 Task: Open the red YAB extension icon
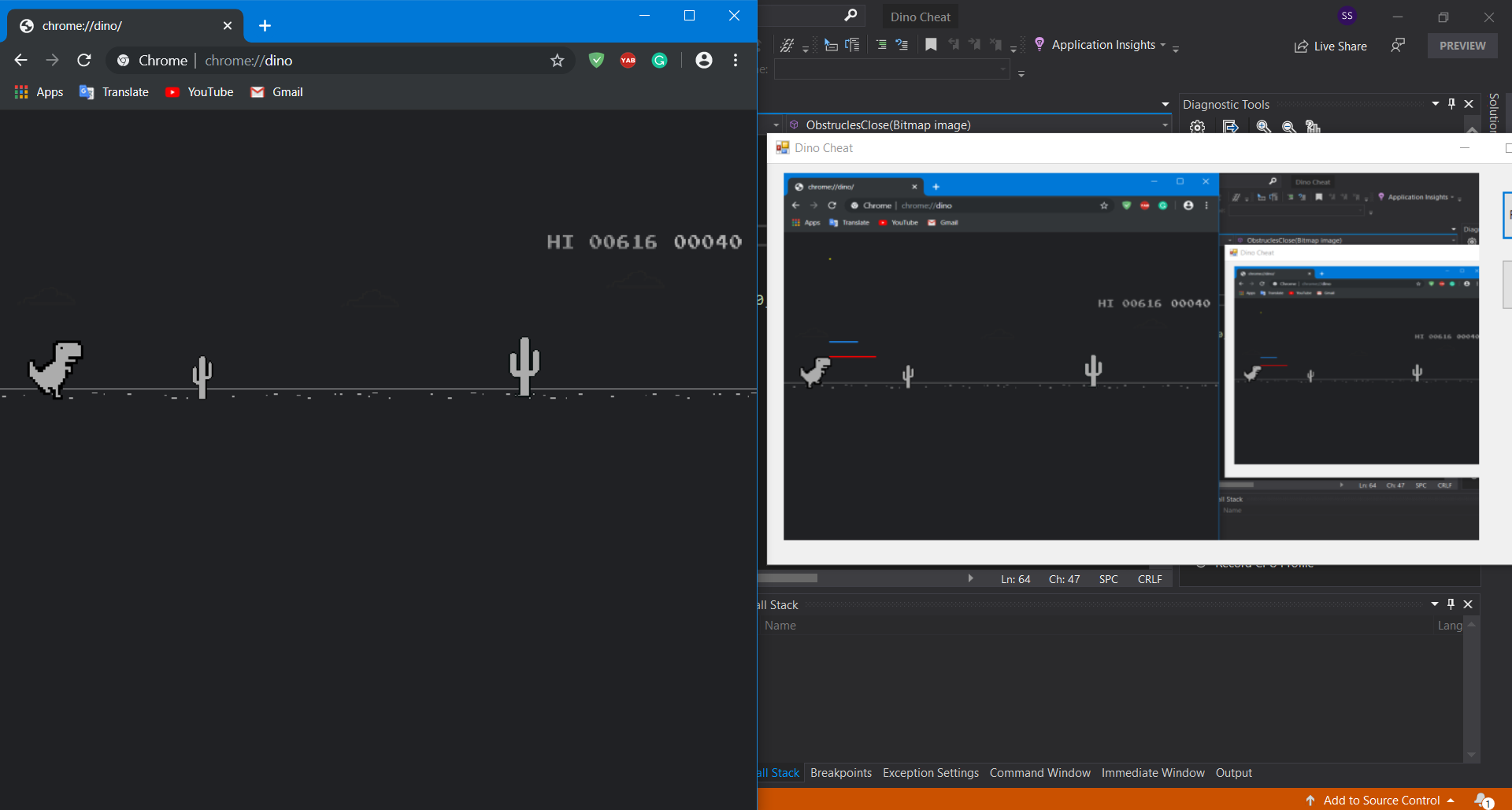point(628,60)
